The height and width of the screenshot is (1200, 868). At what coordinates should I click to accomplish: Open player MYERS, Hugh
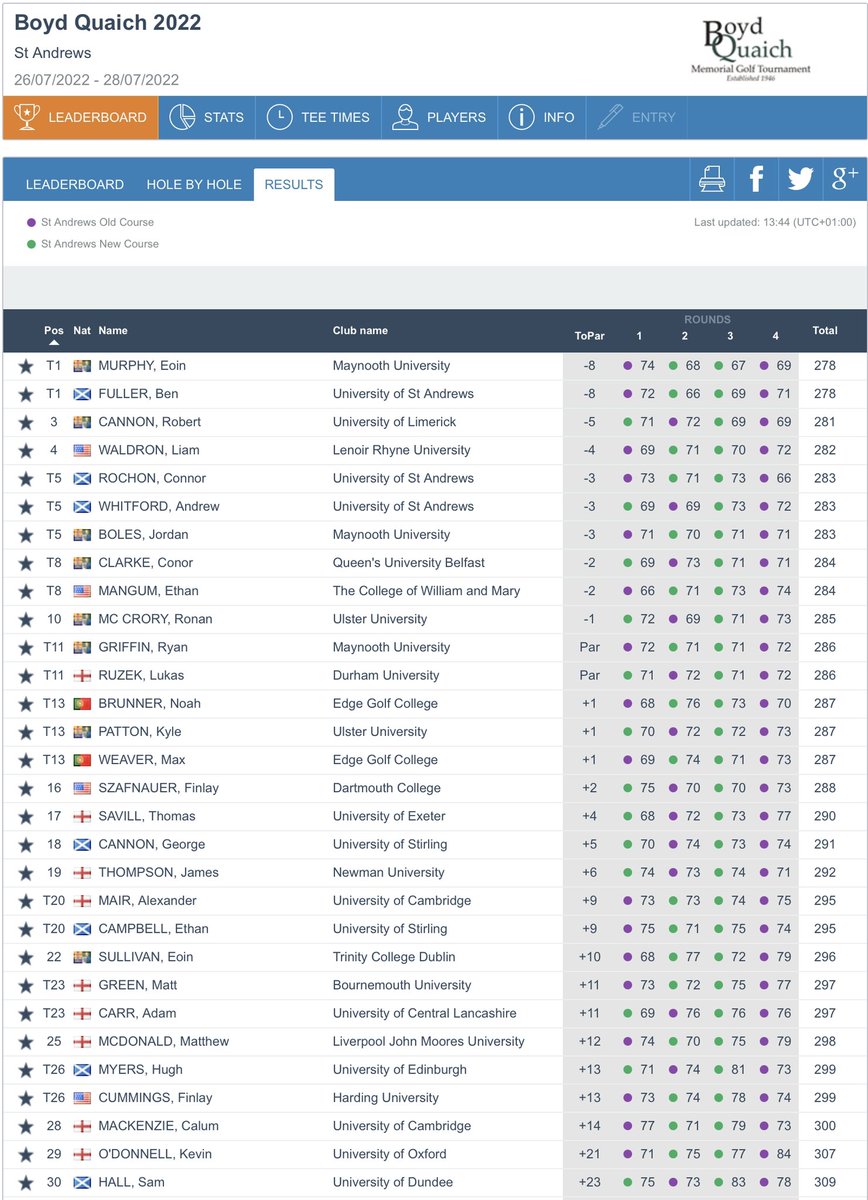tap(141, 1069)
